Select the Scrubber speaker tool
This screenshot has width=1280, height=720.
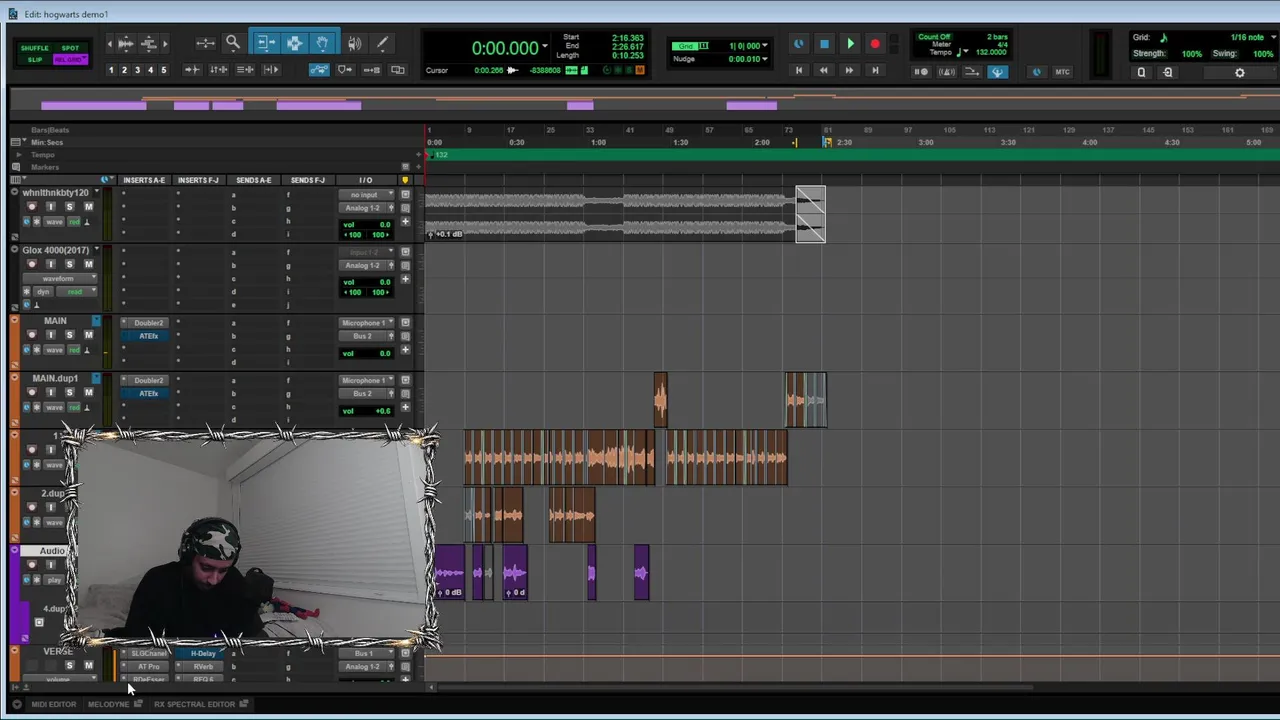tap(355, 43)
